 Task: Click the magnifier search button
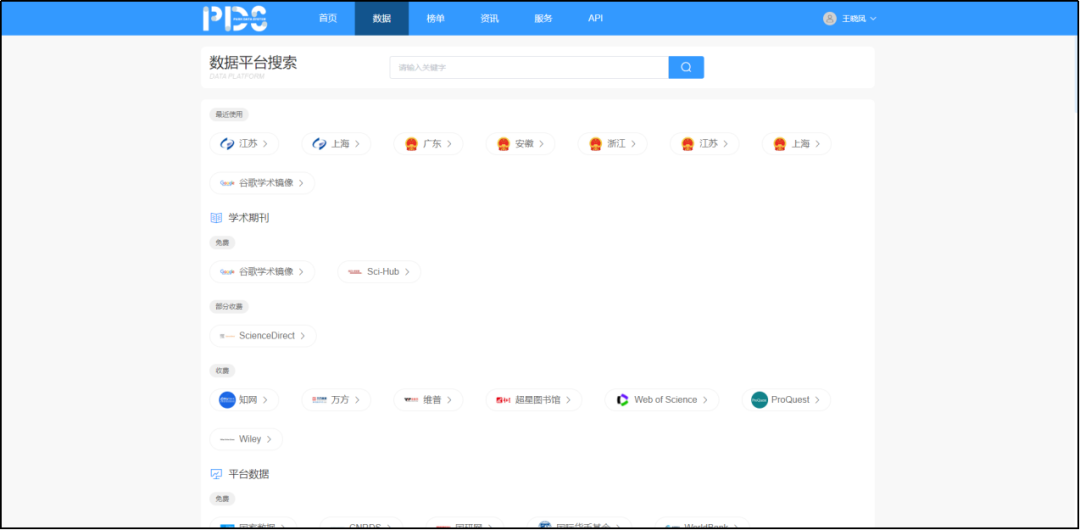686,68
